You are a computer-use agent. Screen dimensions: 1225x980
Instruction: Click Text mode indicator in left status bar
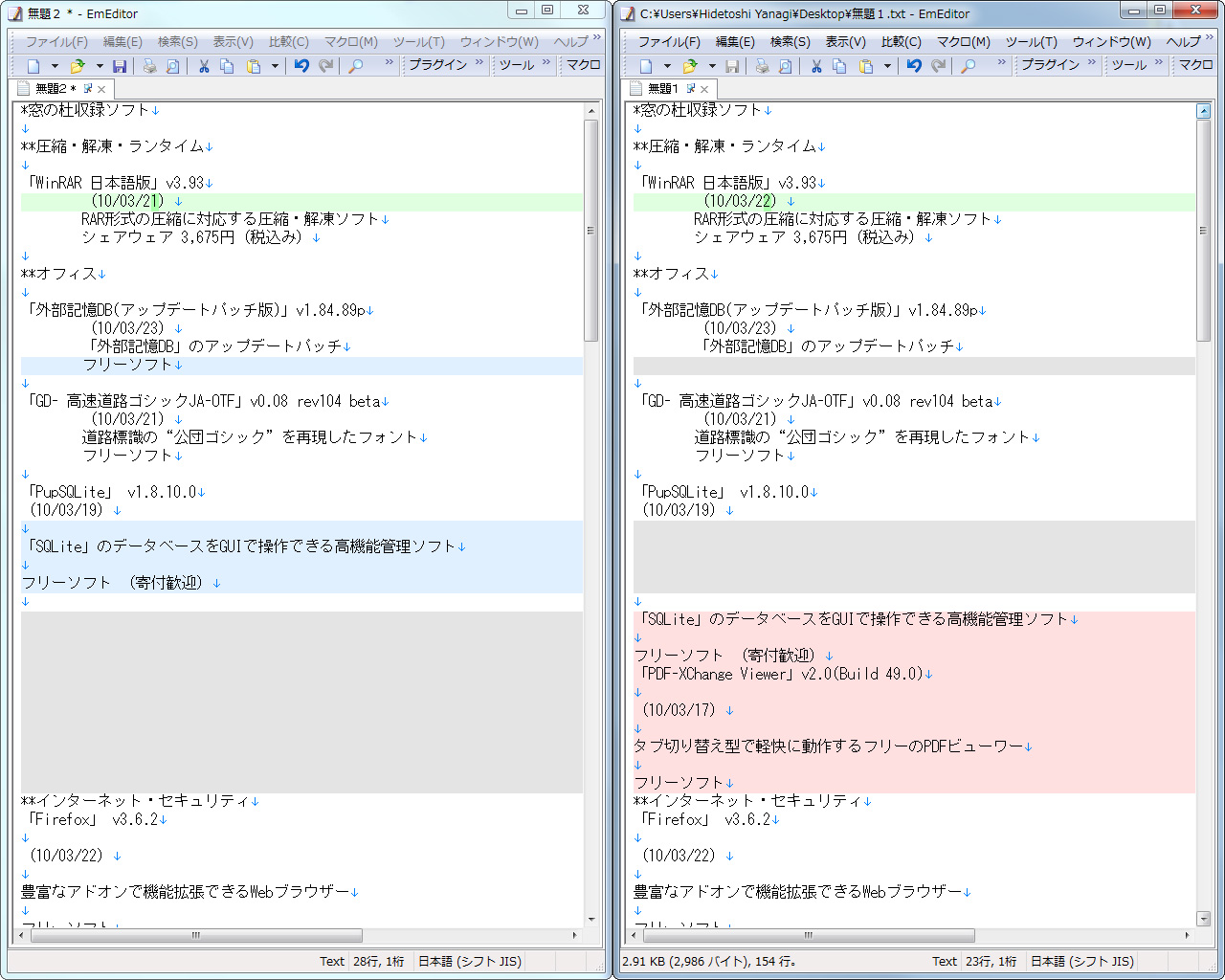click(331, 961)
